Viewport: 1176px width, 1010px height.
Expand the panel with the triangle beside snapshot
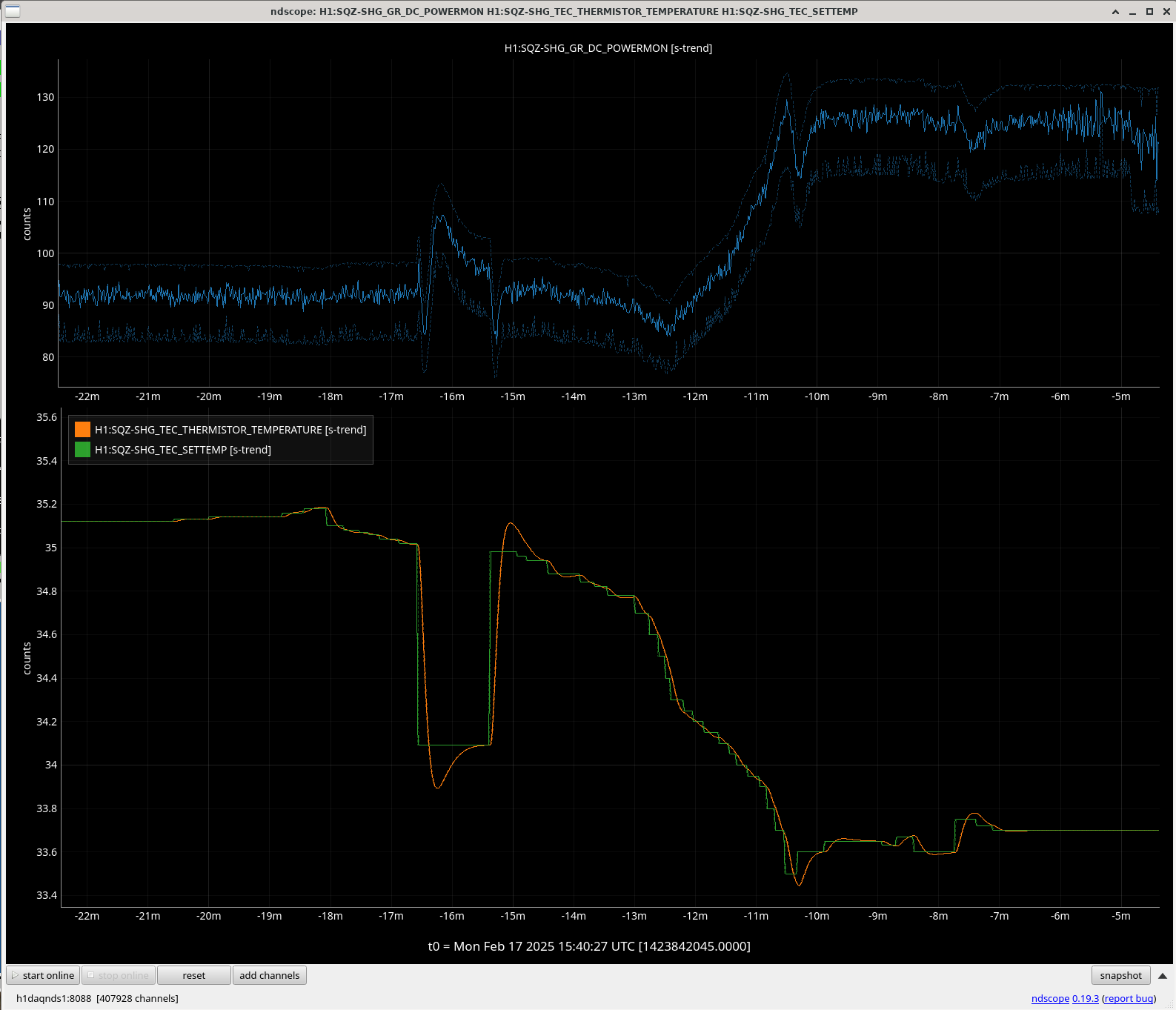1163,976
